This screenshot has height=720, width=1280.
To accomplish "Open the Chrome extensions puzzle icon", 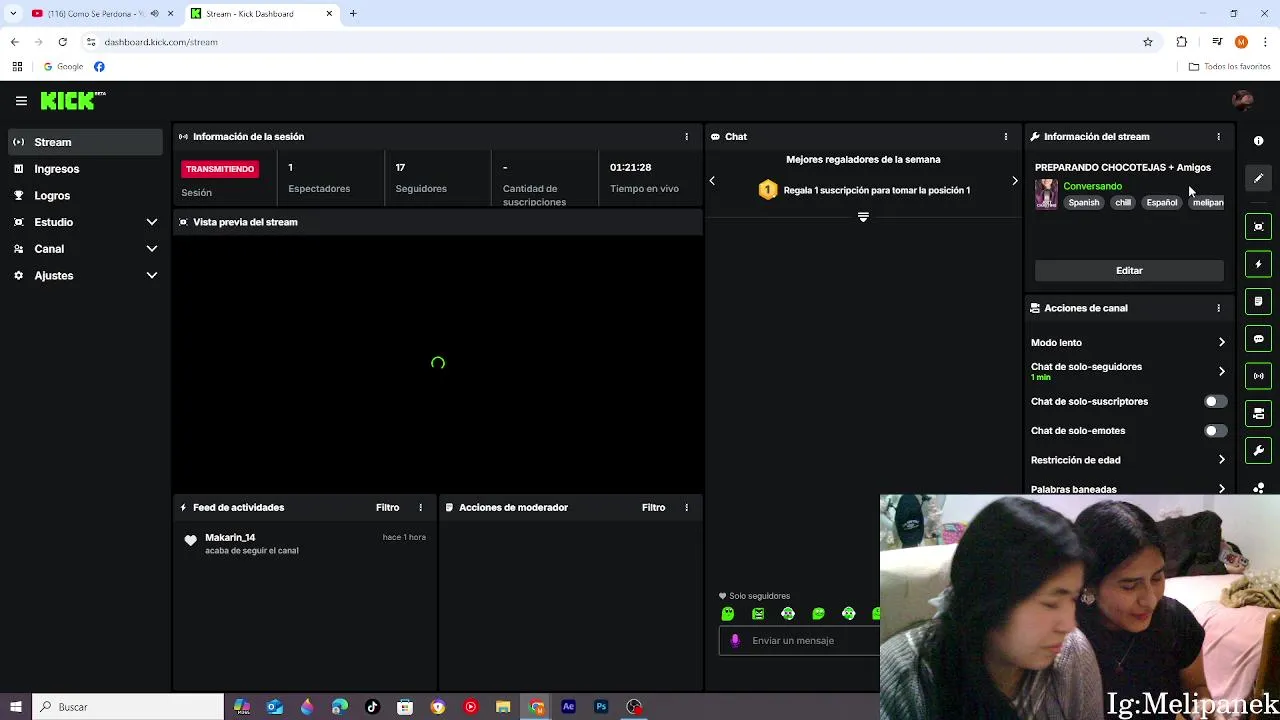I will coord(1182,42).
